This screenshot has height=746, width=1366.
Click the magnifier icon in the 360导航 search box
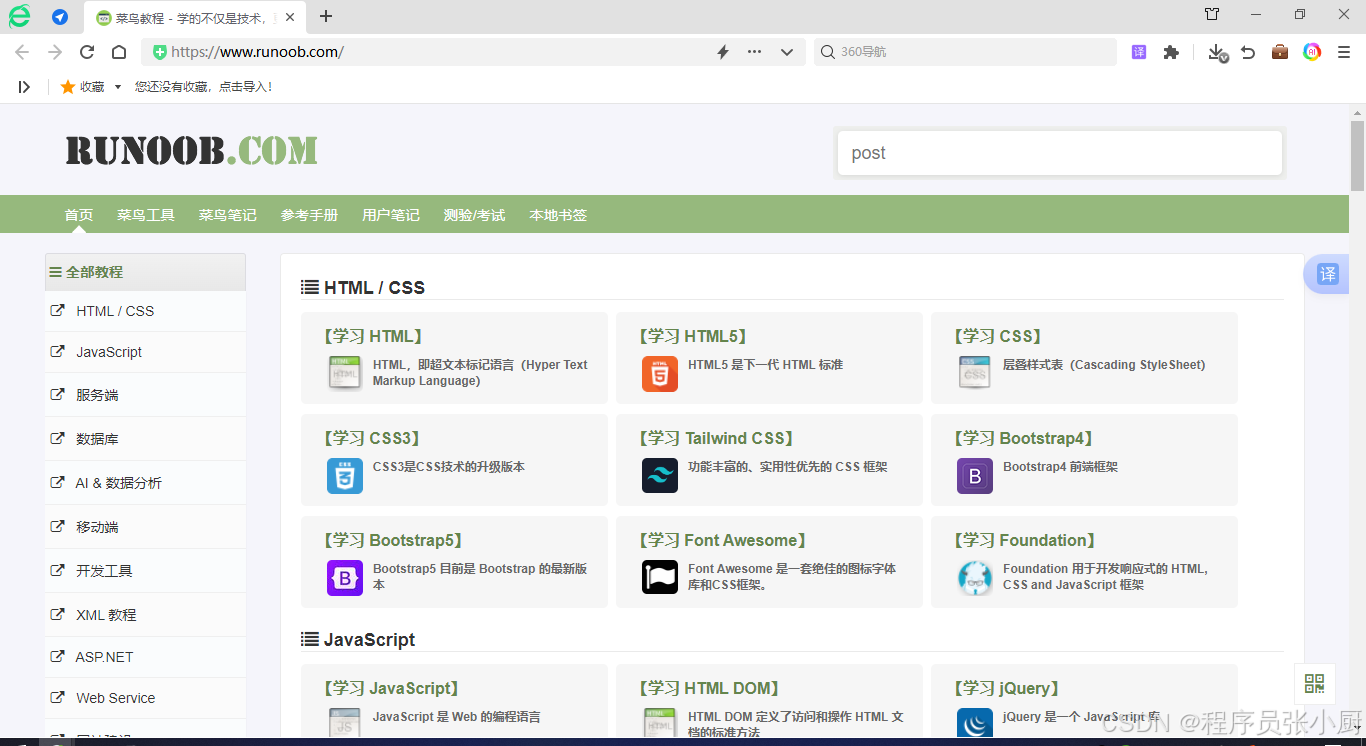point(828,52)
